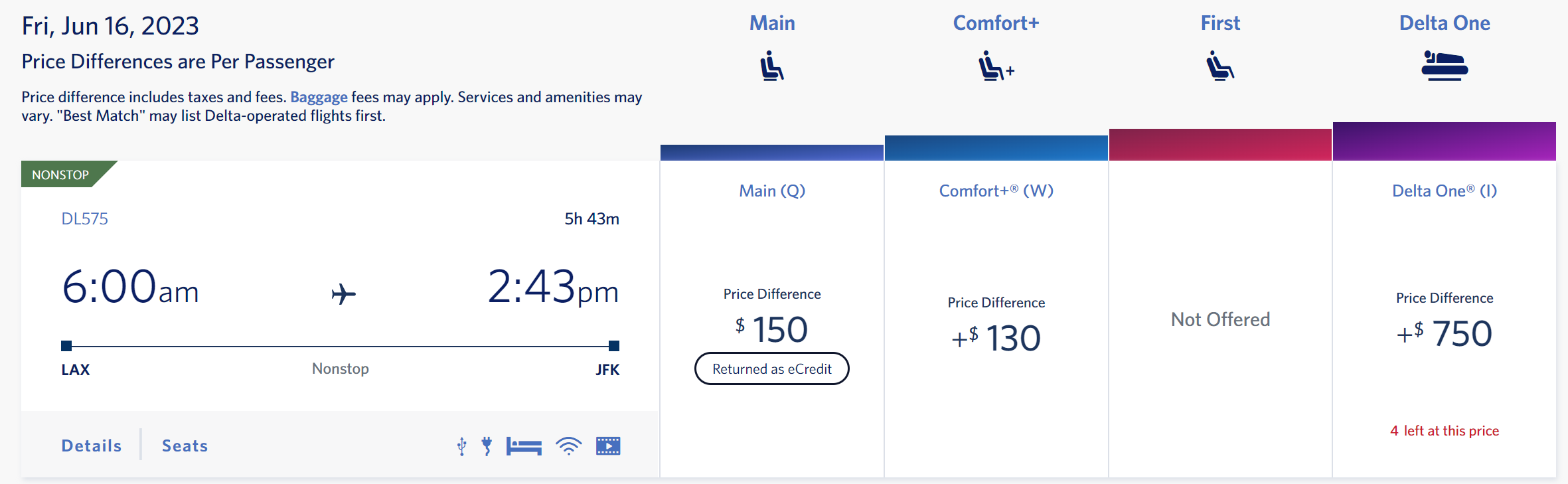Click the USB power amenity icon
Viewport: 1568px width, 484px height.
point(462,446)
